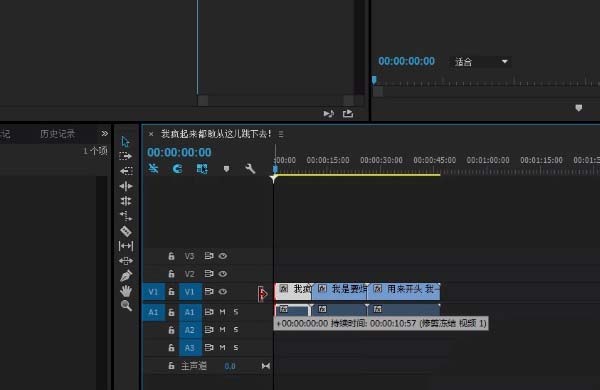Click the export frame icon in source monitor
This screenshot has height=390, width=600.
[348, 113]
